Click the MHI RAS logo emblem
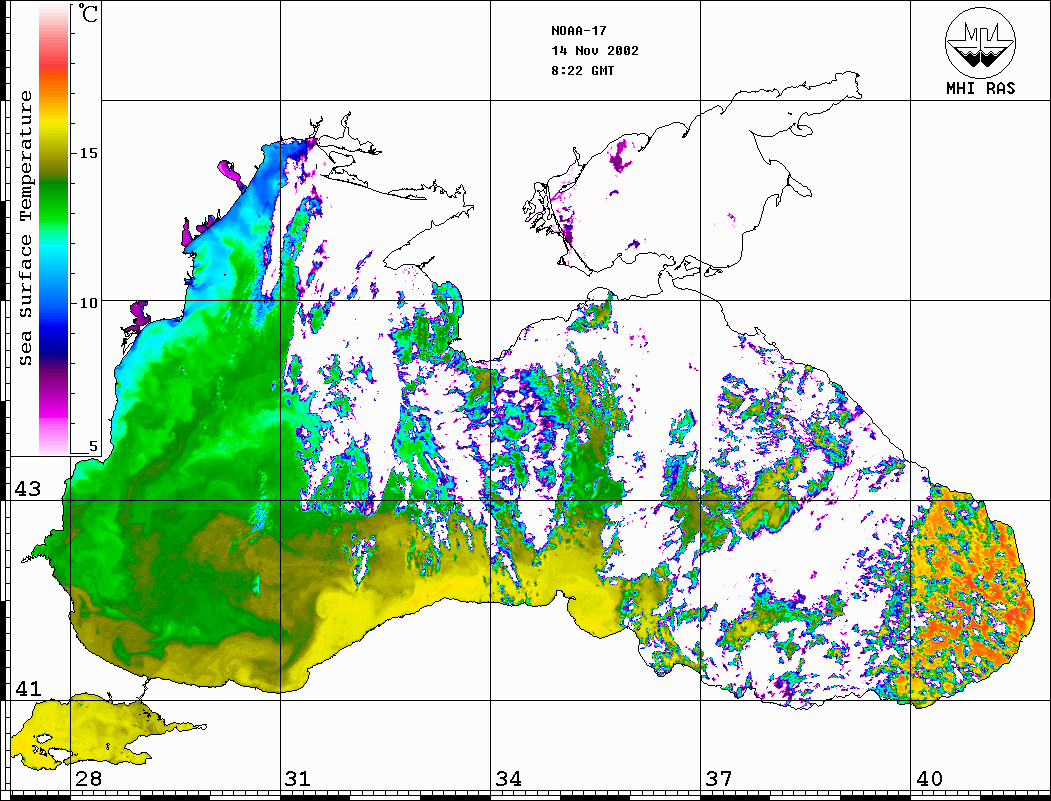Viewport: 1051px width, 801px height. tap(980, 42)
